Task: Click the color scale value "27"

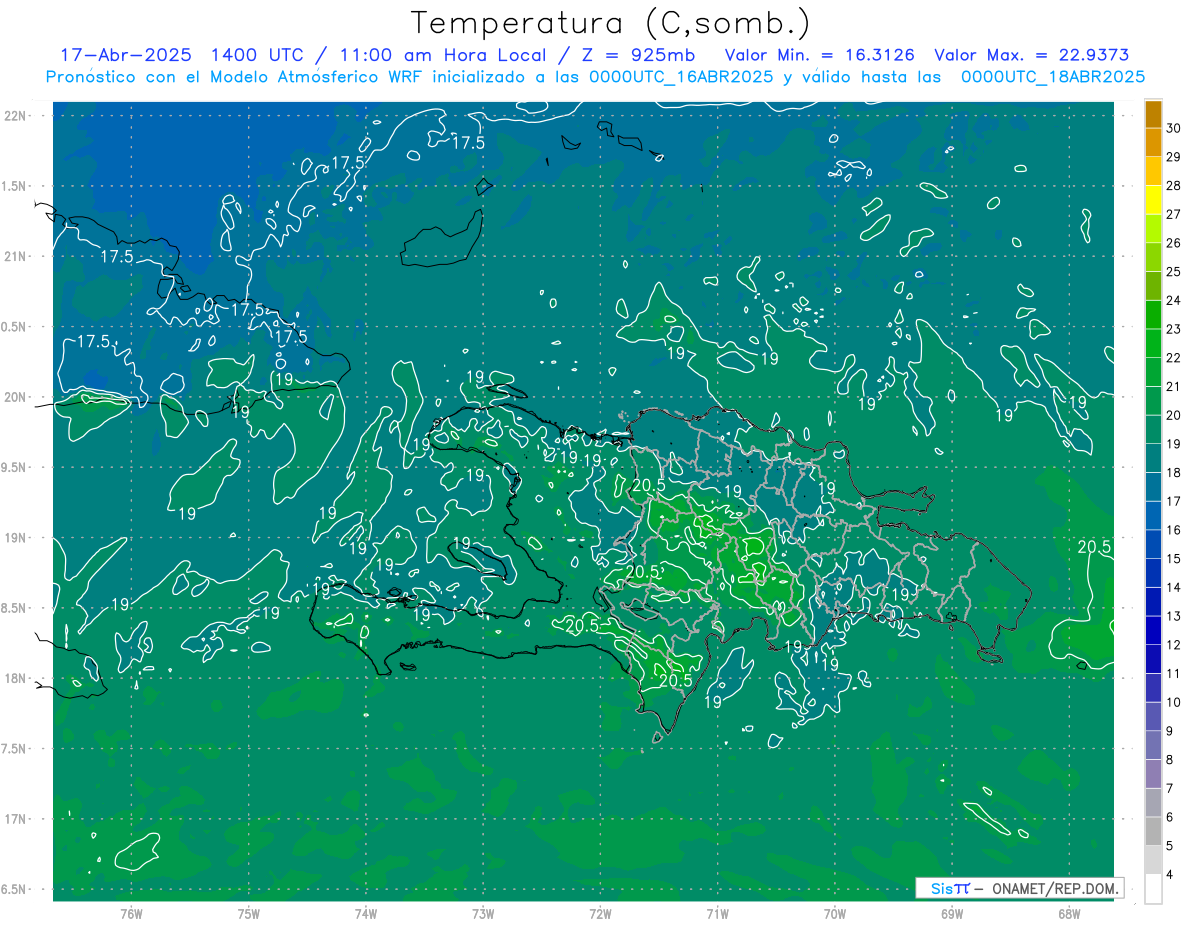Action: point(1174,214)
